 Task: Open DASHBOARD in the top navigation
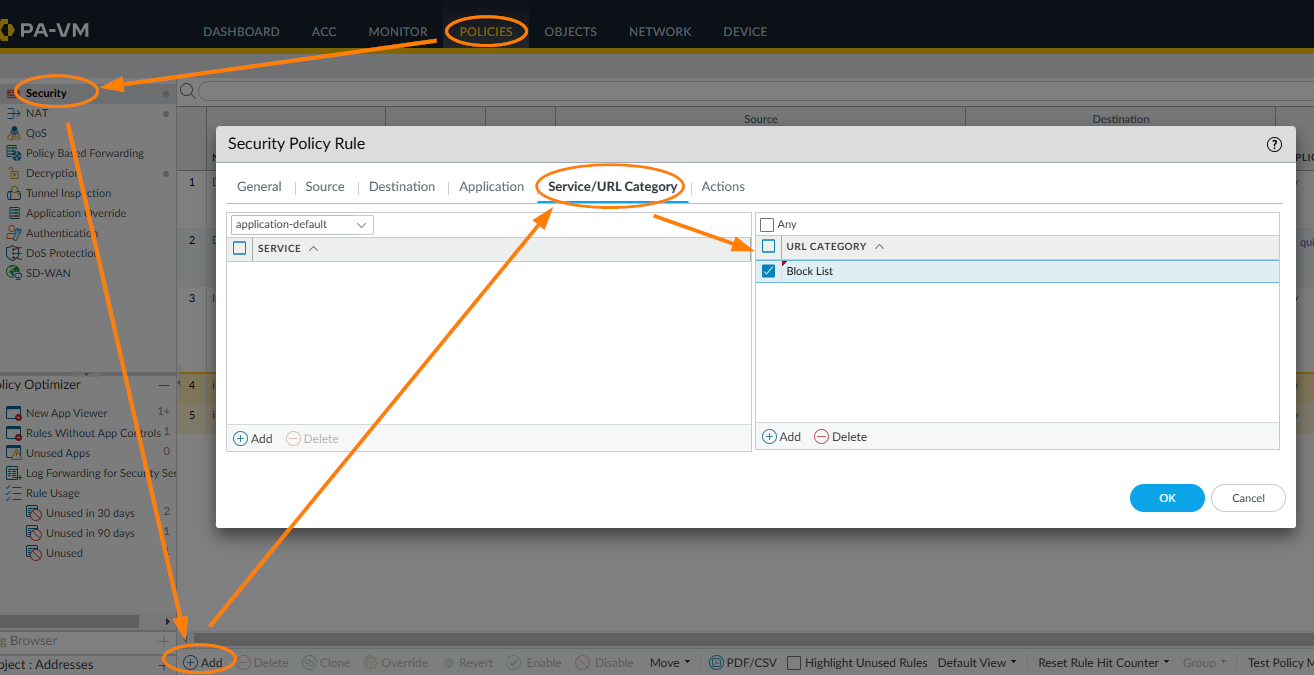241,32
